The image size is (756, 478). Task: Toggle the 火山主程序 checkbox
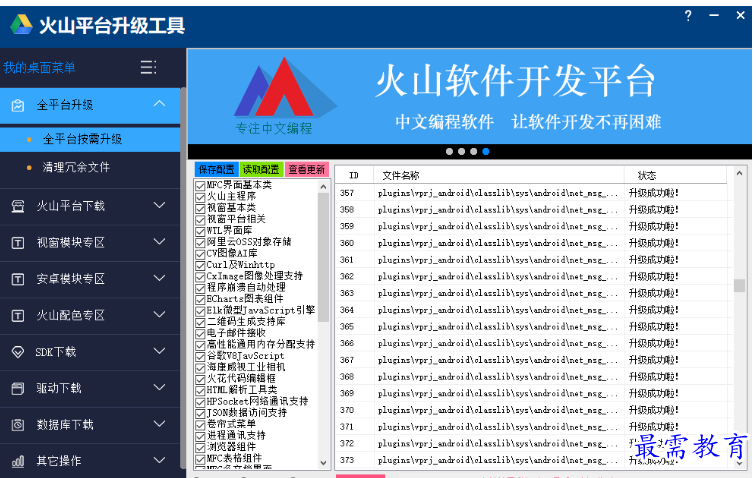[201, 197]
